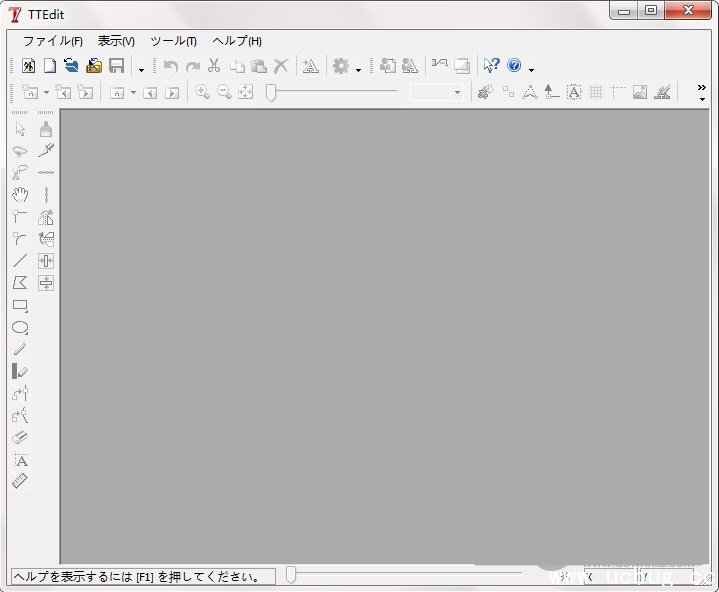
Task: Open the 表示(V) menu
Action: tap(116, 41)
